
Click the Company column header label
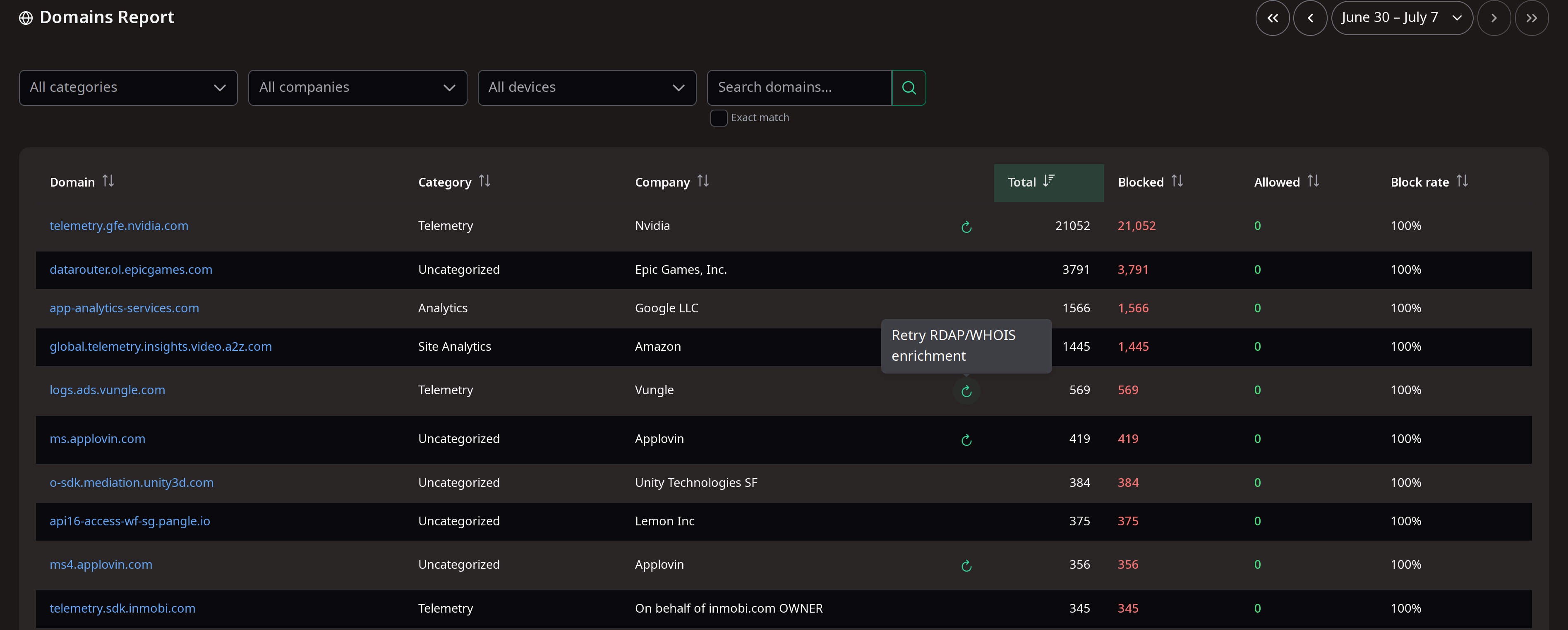pos(662,182)
